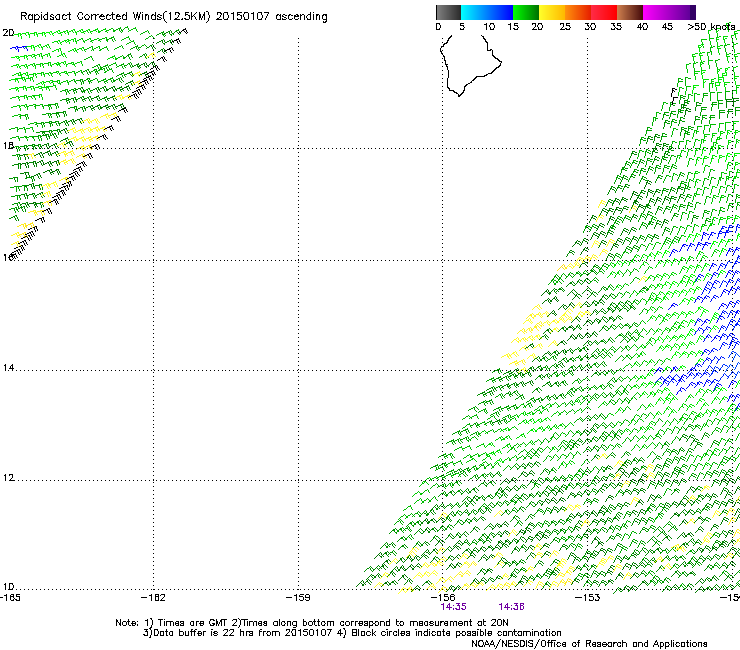Viewport: 740px width, 650px height.
Task: Click the '10' latitude axis label
Action: (8, 587)
